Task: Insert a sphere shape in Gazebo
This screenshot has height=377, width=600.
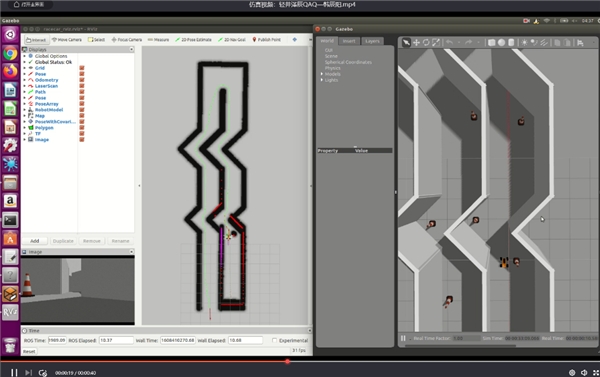Action: pos(501,42)
